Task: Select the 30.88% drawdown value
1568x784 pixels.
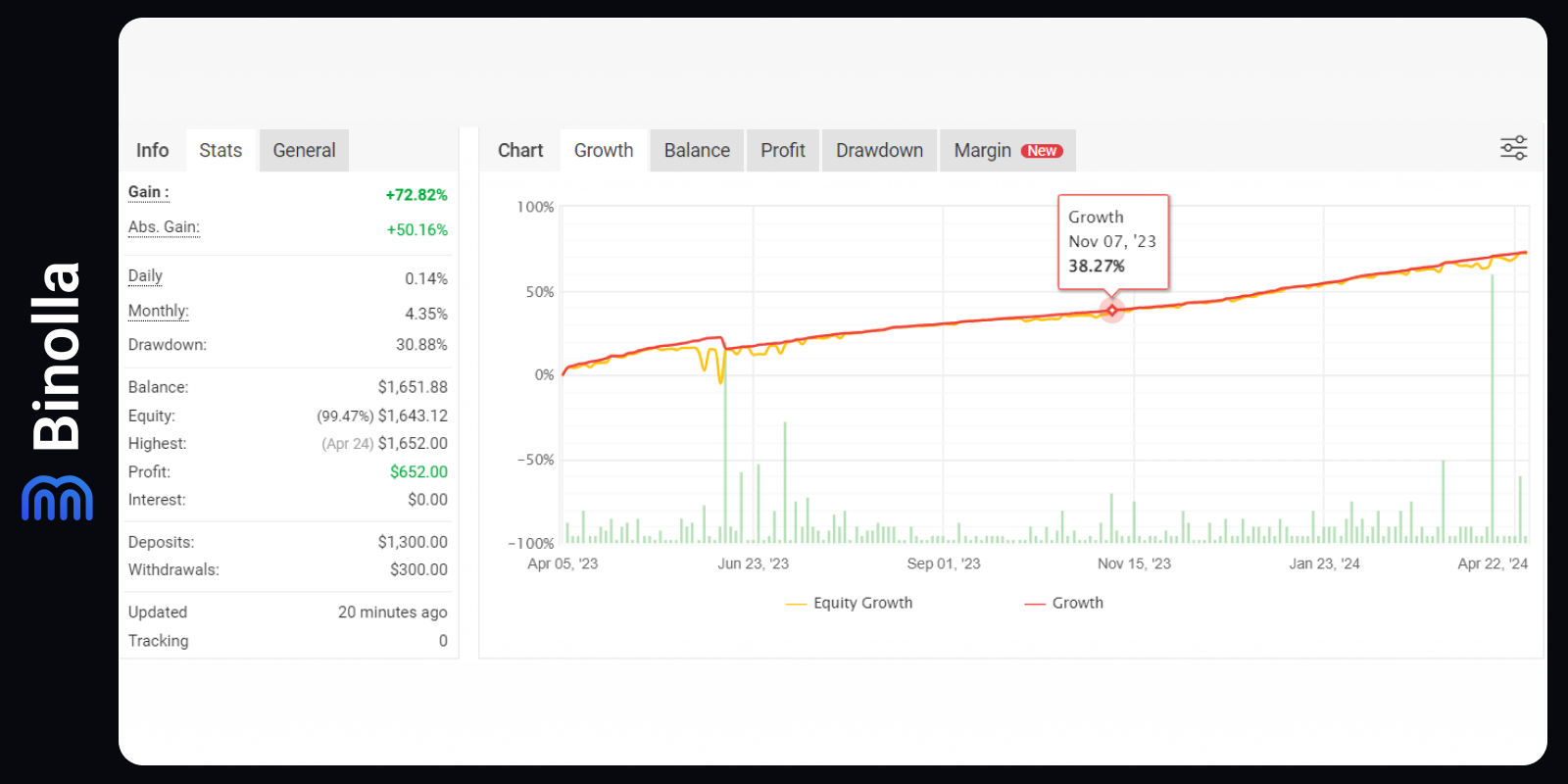Action: (421, 345)
